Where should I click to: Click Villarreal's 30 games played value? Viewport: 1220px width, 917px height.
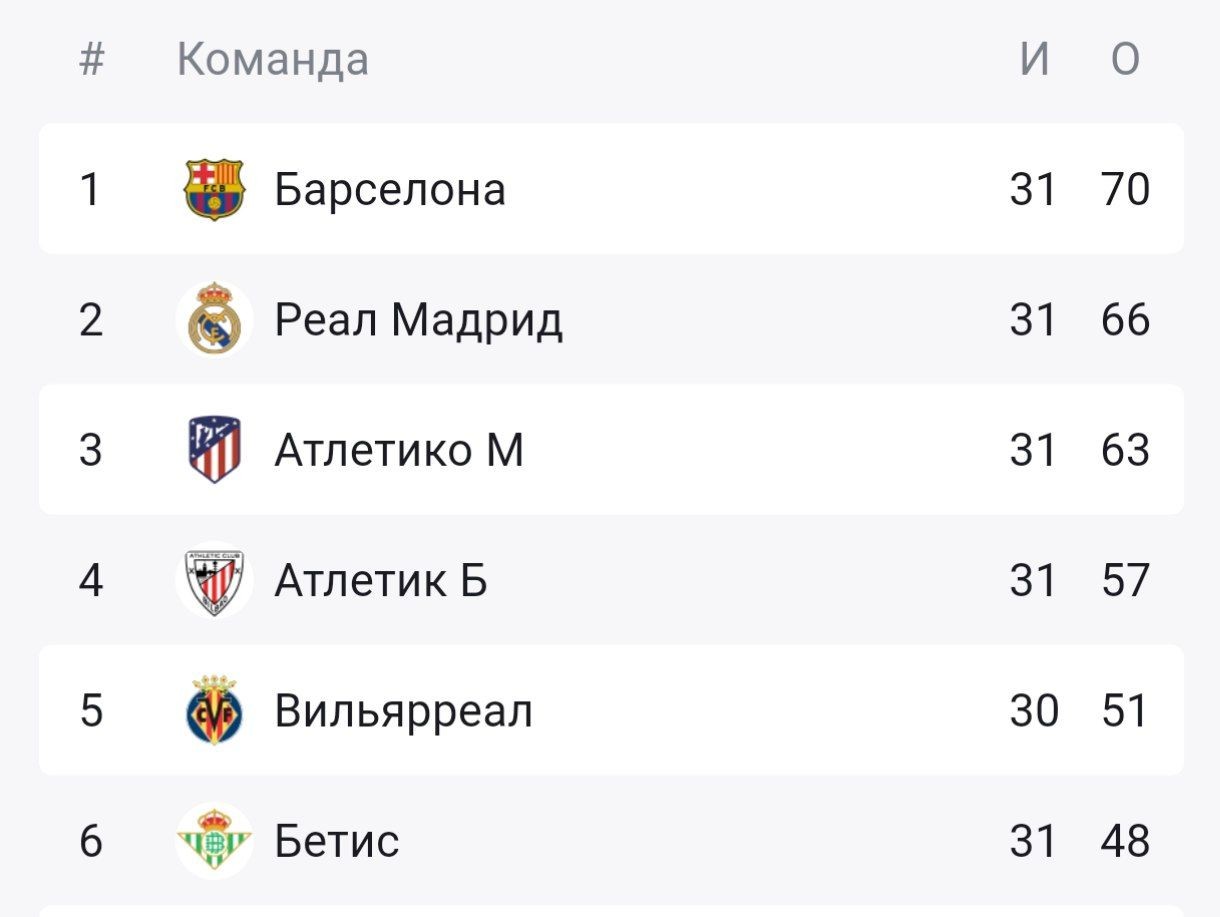[1034, 710]
